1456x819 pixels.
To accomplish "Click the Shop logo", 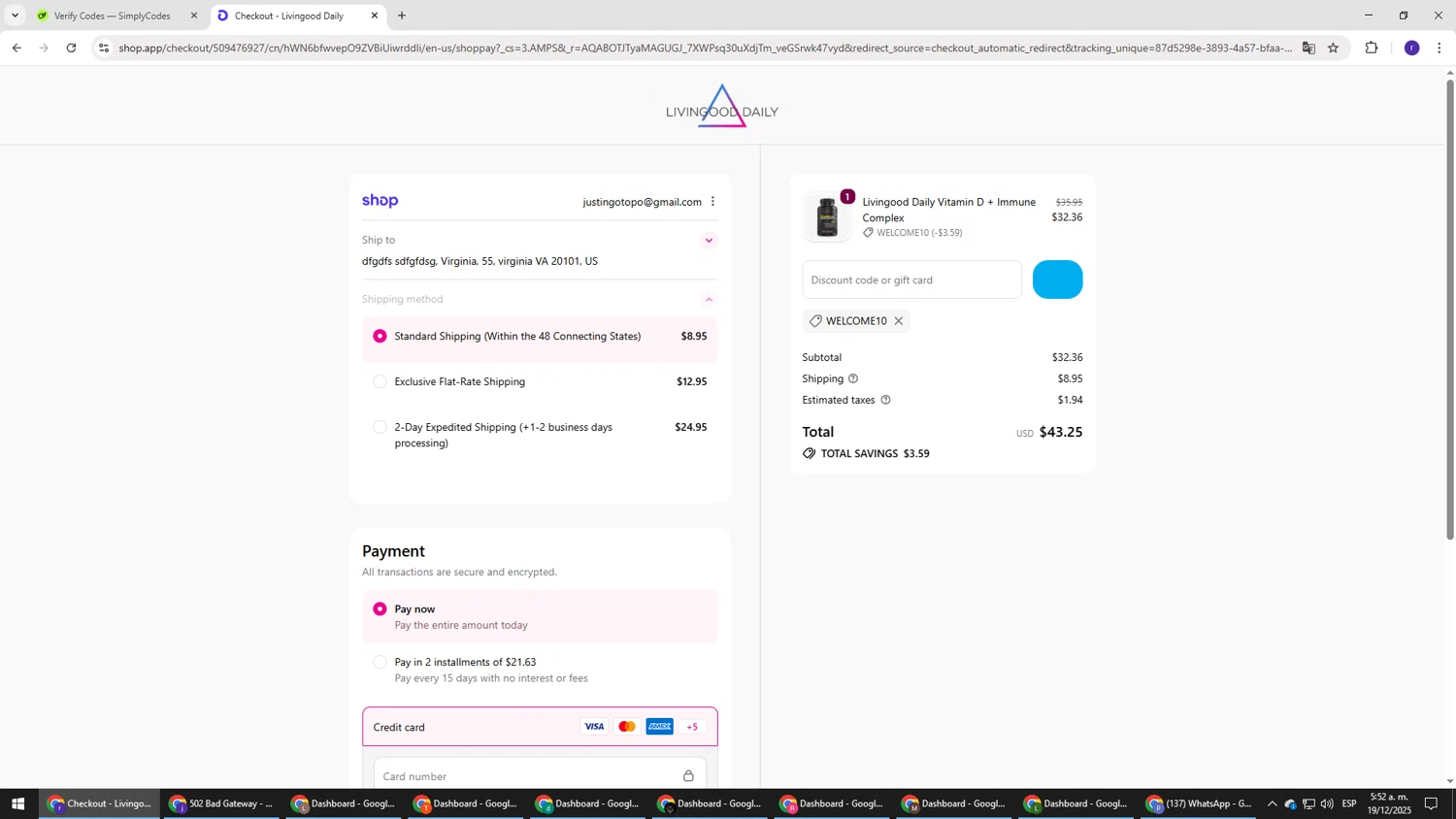I will (x=381, y=201).
